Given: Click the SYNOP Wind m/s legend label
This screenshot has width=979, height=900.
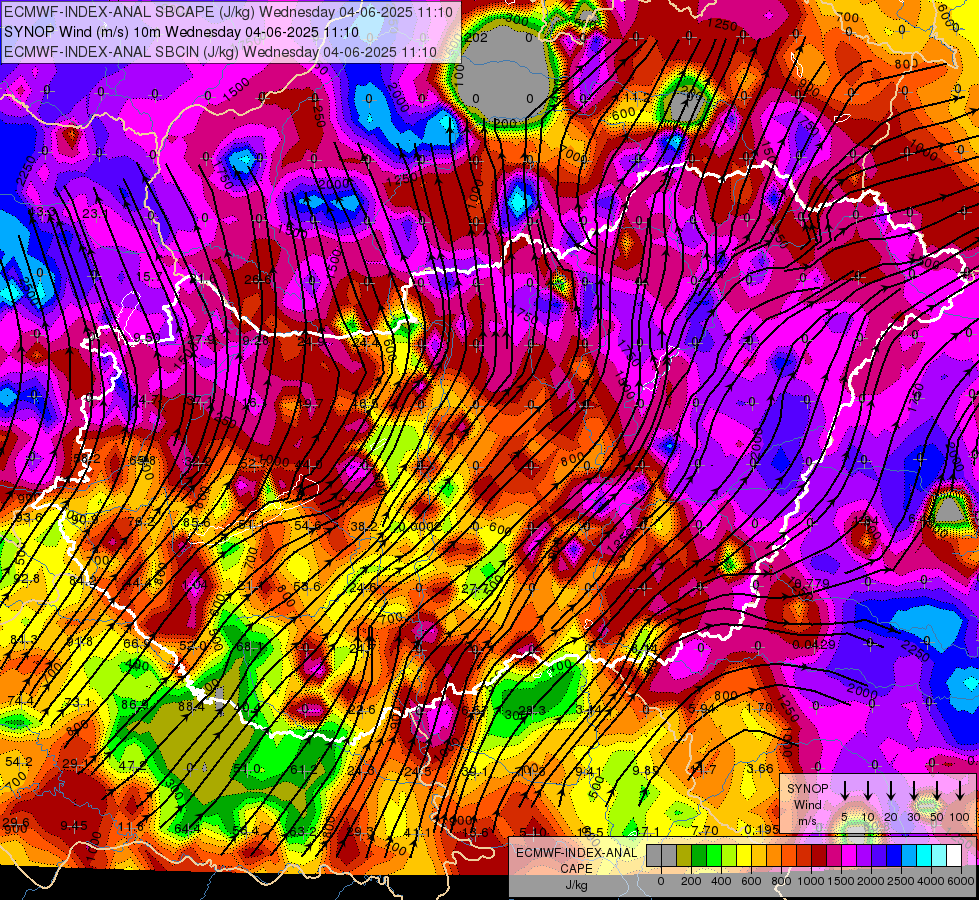Looking at the screenshot, I should pos(807,804).
